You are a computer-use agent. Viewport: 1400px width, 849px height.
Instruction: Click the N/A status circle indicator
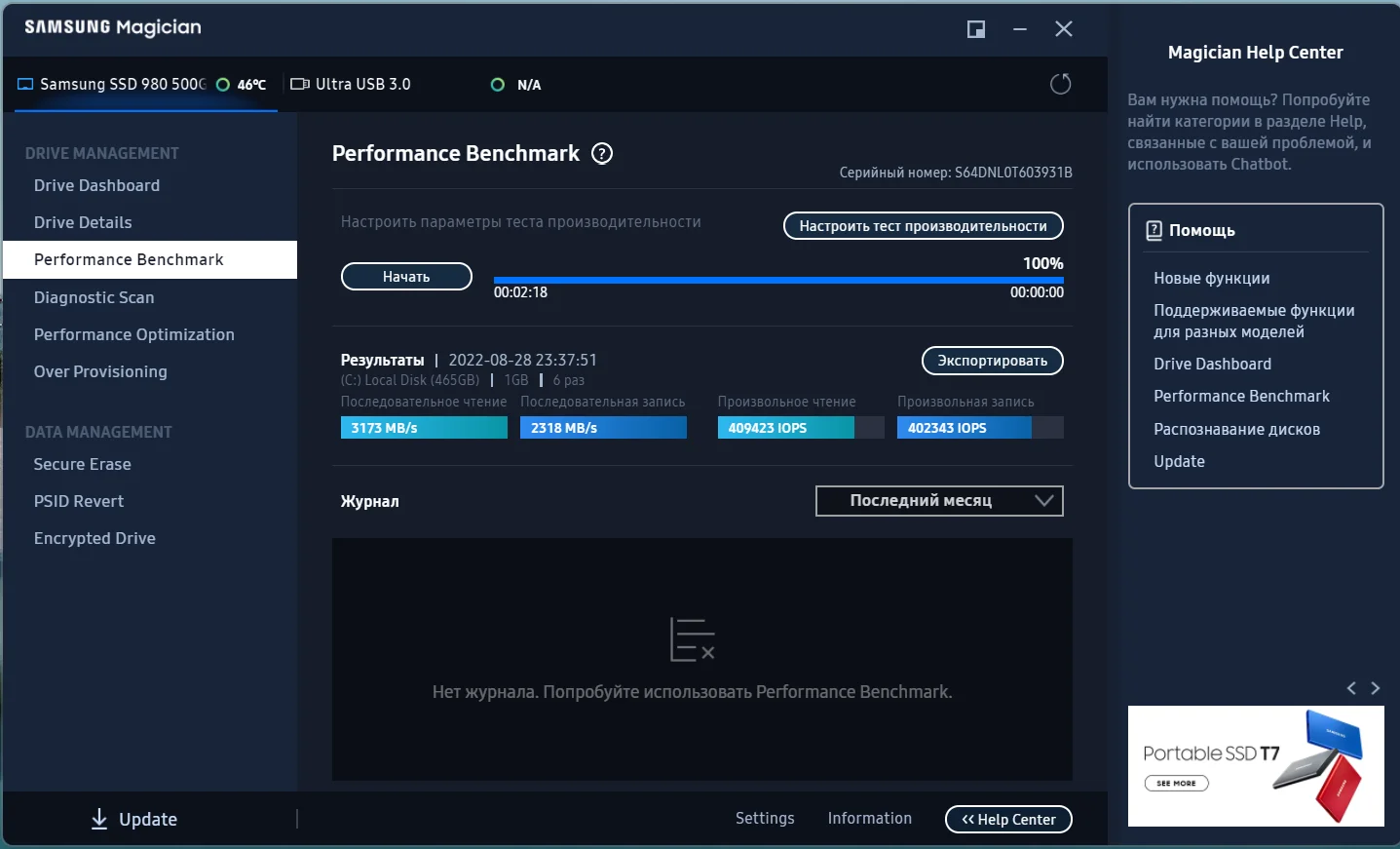click(498, 85)
